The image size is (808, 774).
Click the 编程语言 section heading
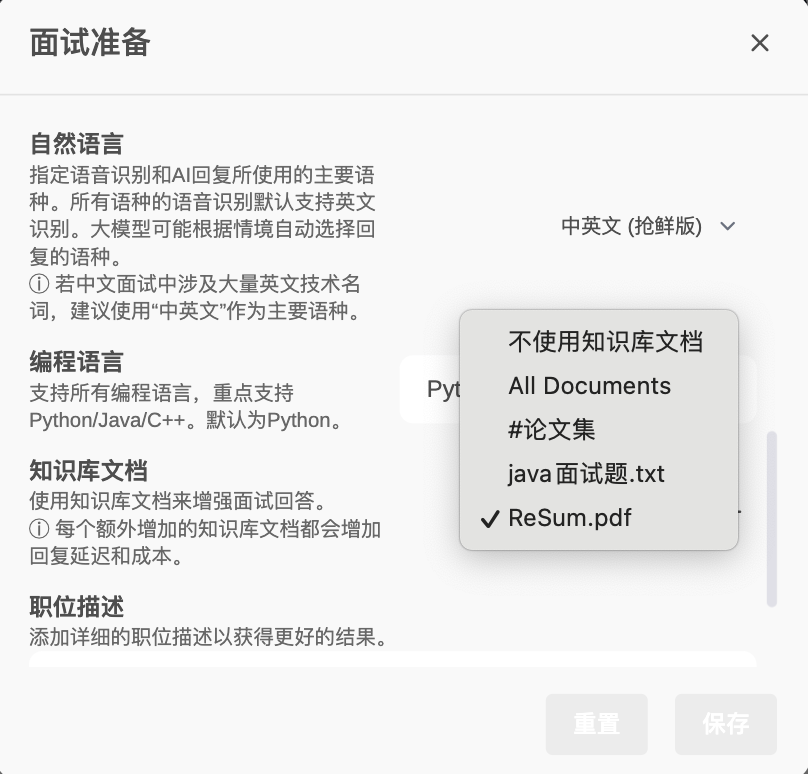(76, 362)
